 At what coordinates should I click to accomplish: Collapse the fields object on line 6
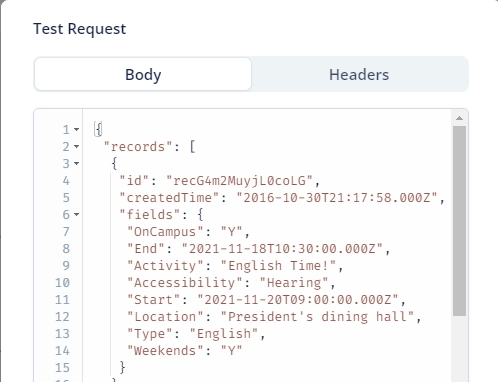coord(76,214)
